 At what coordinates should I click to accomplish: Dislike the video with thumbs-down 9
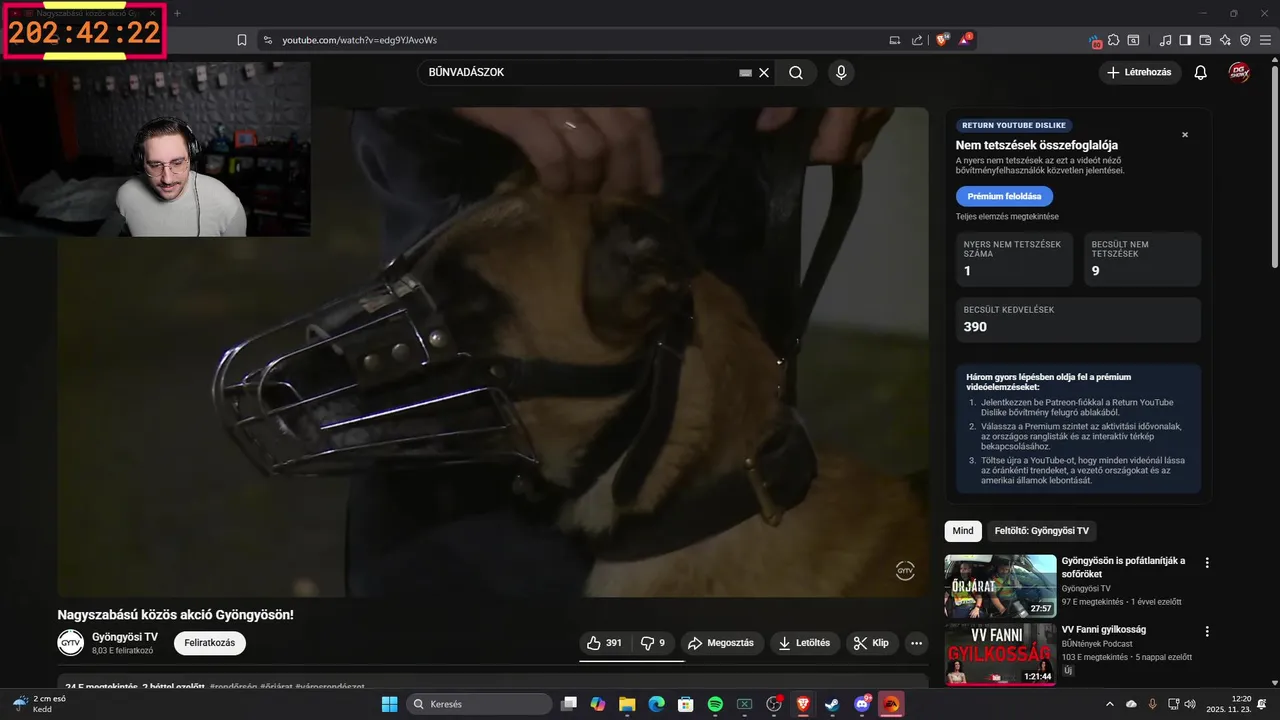653,643
